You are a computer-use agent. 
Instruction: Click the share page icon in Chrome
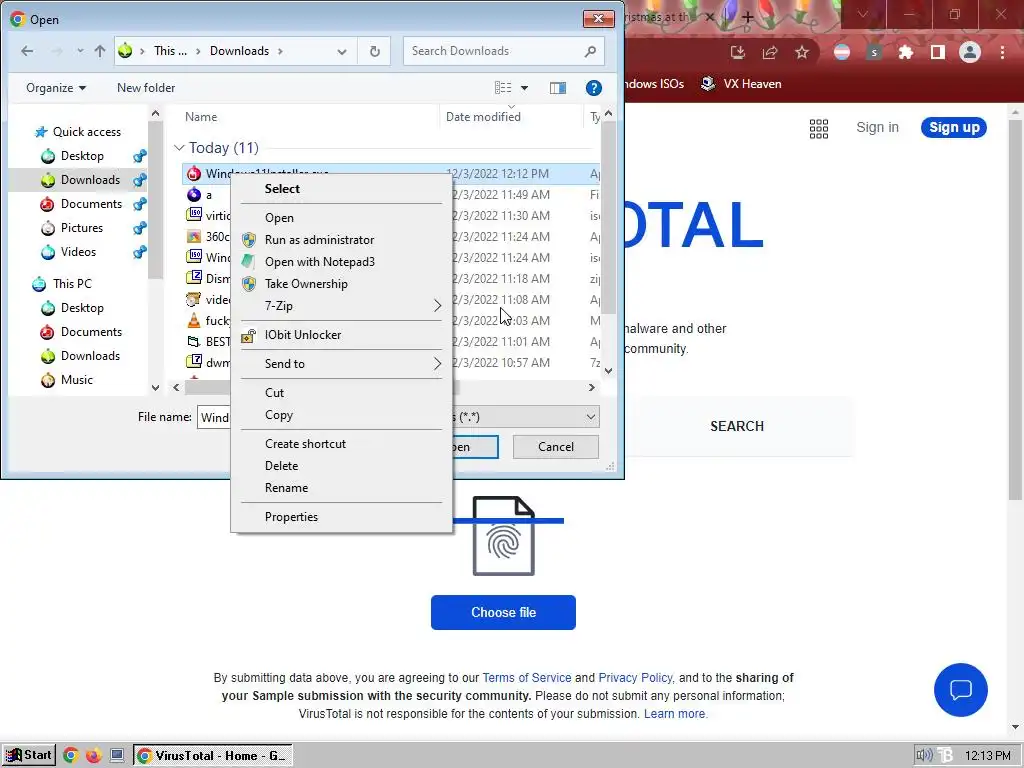click(x=770, y=53)
